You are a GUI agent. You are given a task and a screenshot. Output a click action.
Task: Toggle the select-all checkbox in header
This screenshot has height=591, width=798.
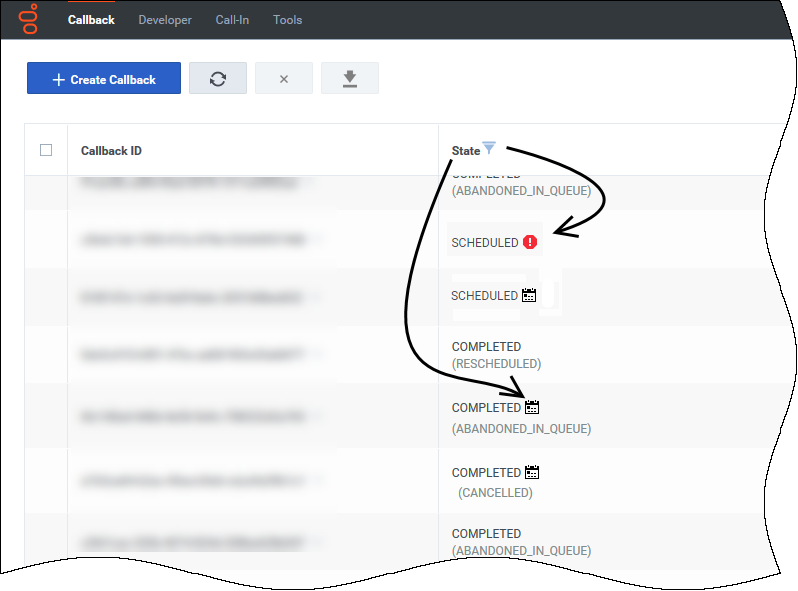coord(46,150)
